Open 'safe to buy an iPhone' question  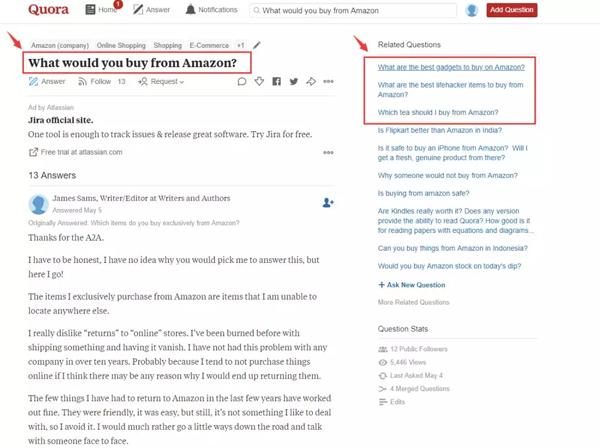453,153
